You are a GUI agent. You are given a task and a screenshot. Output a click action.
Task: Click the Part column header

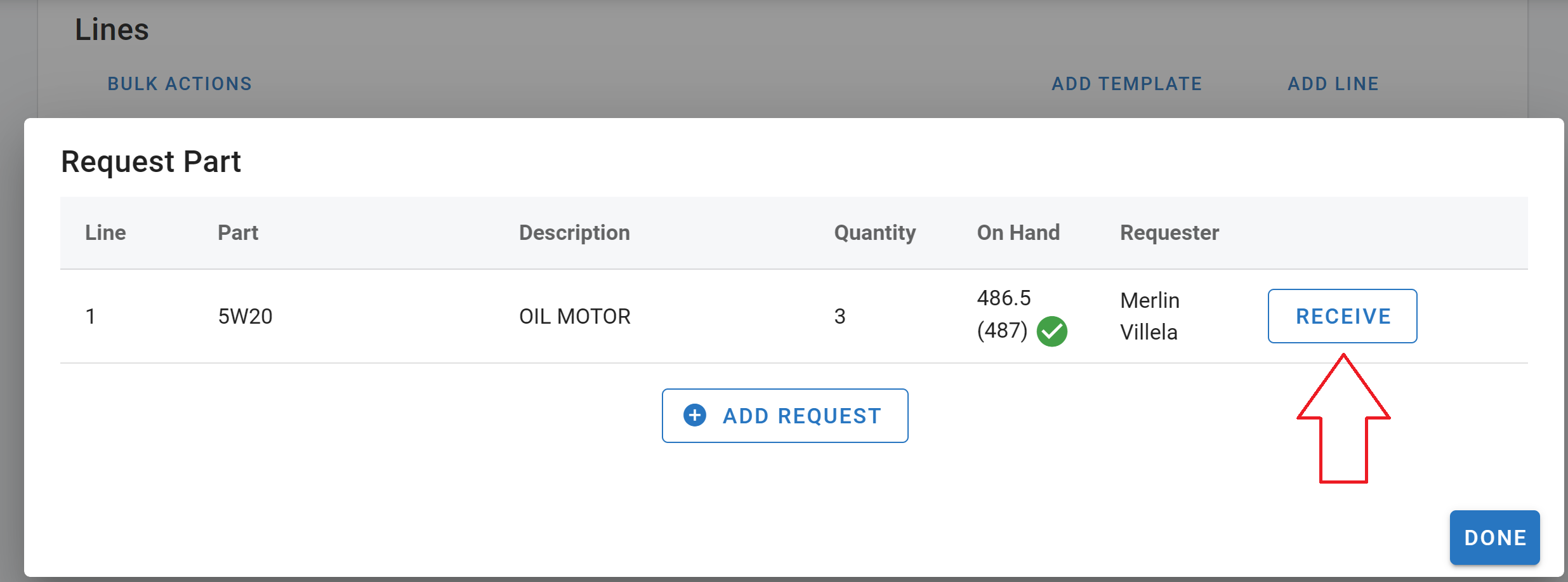click(238, 233)
